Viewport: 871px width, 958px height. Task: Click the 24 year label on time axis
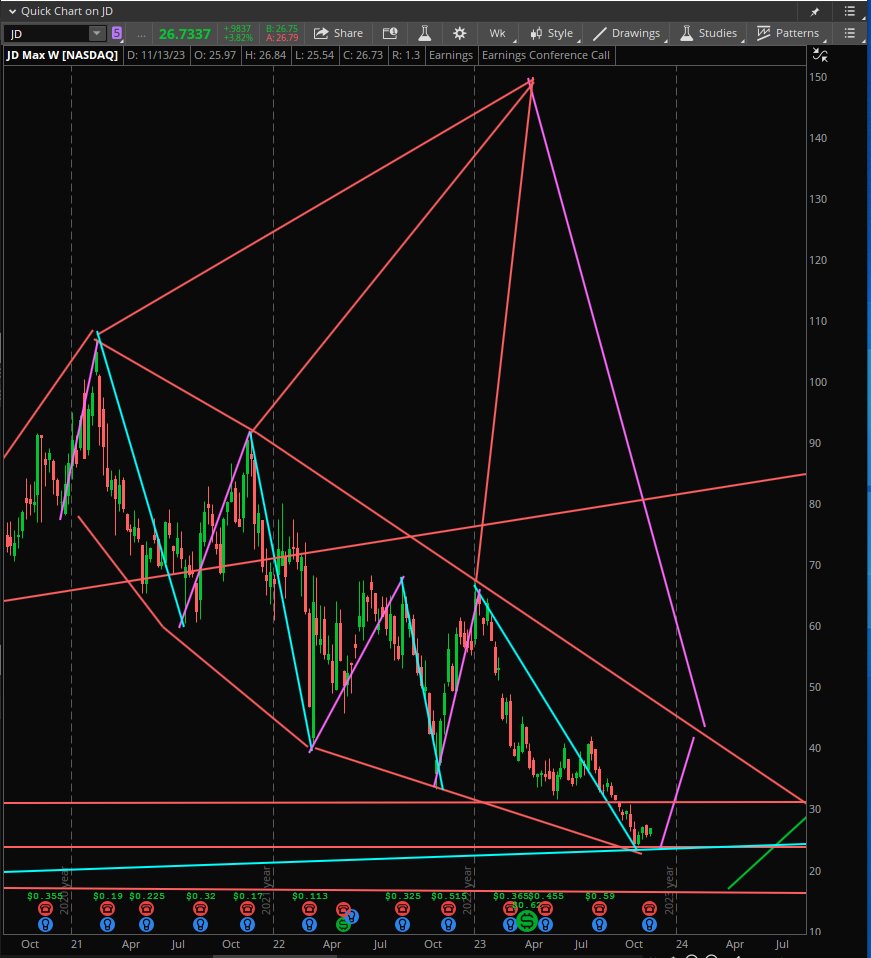[682, 944]
